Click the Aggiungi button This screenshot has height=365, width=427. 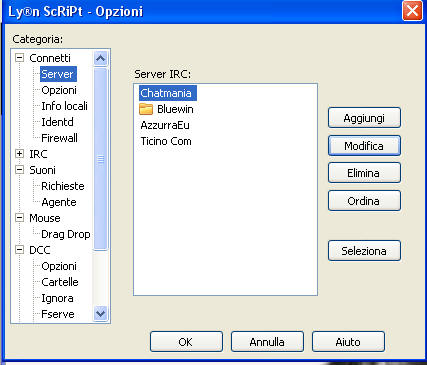[x=364, y=118]
